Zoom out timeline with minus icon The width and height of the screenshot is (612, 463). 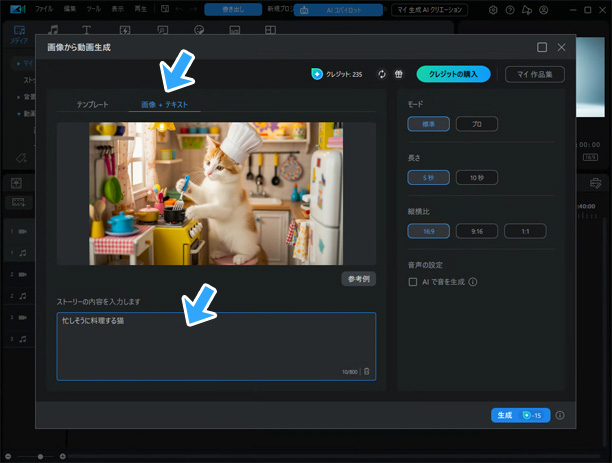[x=8, y=456]
